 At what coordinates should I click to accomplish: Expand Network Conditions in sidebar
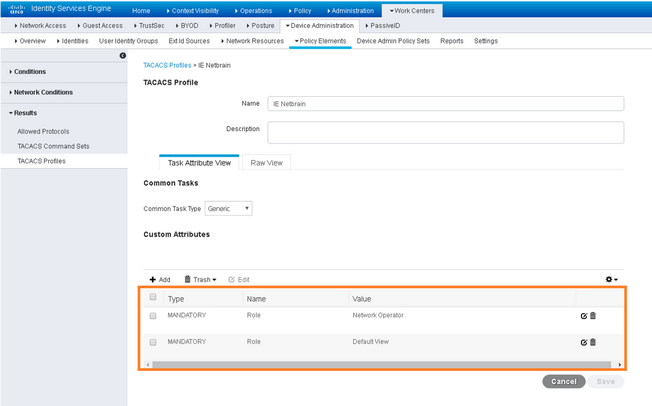tap(41, 92)
